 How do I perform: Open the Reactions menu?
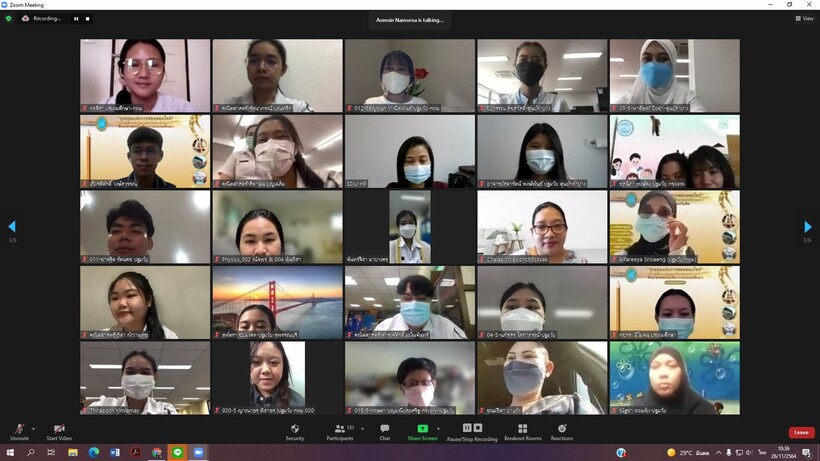point(562,429)
